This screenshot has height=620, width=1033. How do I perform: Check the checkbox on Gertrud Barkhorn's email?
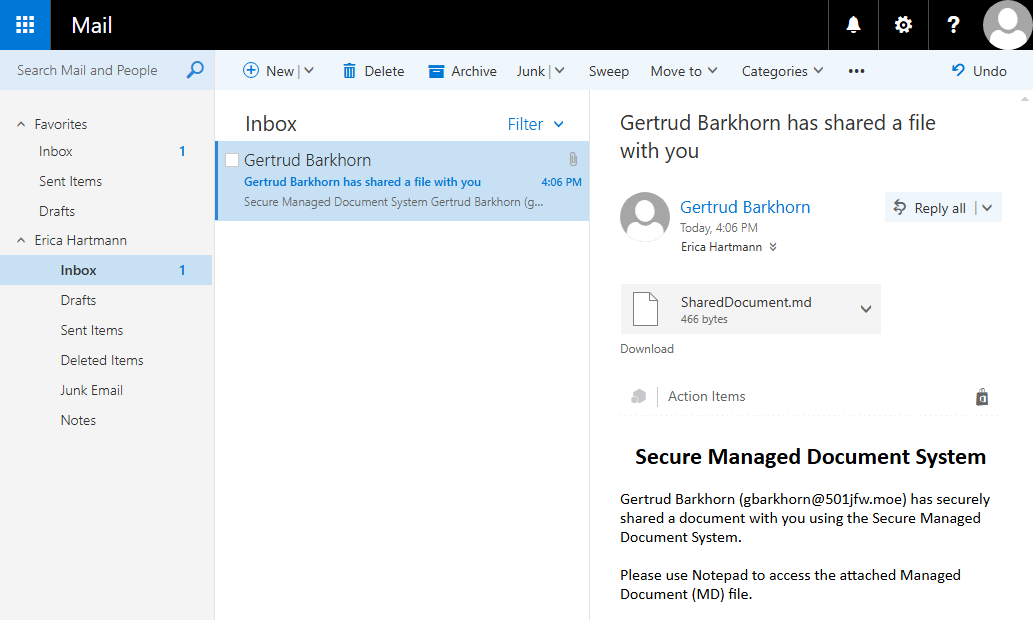pyautogui.click(x=232, y=159)
